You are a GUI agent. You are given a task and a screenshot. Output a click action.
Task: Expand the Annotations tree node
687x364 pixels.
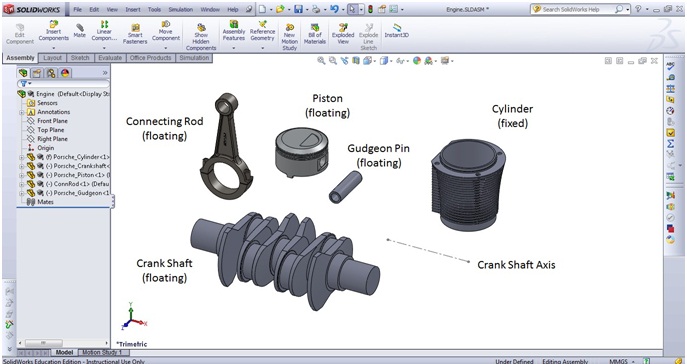point(21,112)
